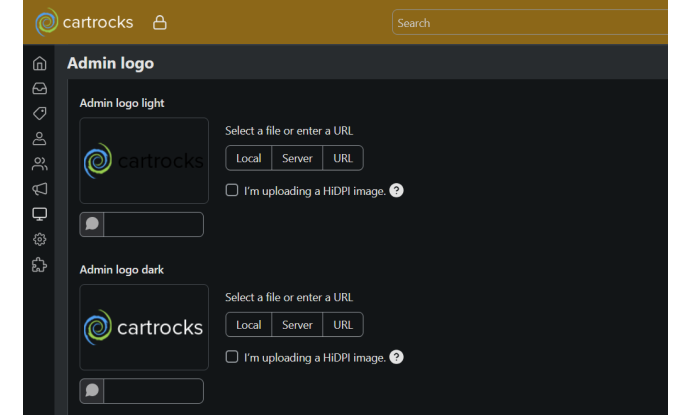Click alt text field under dark logo
The width and height of the screenshot is (692, 415).
click(154, 391)
